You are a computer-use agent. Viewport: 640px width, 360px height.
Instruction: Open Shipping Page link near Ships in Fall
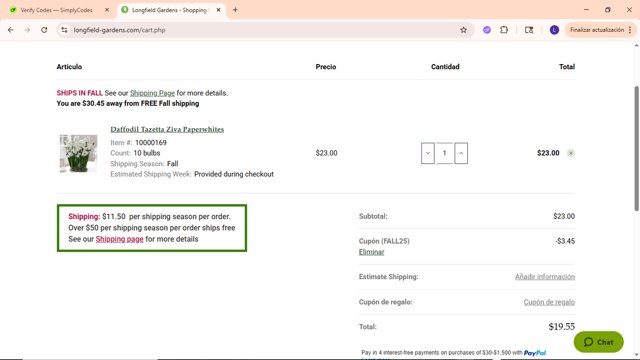[x=152, y=93]
